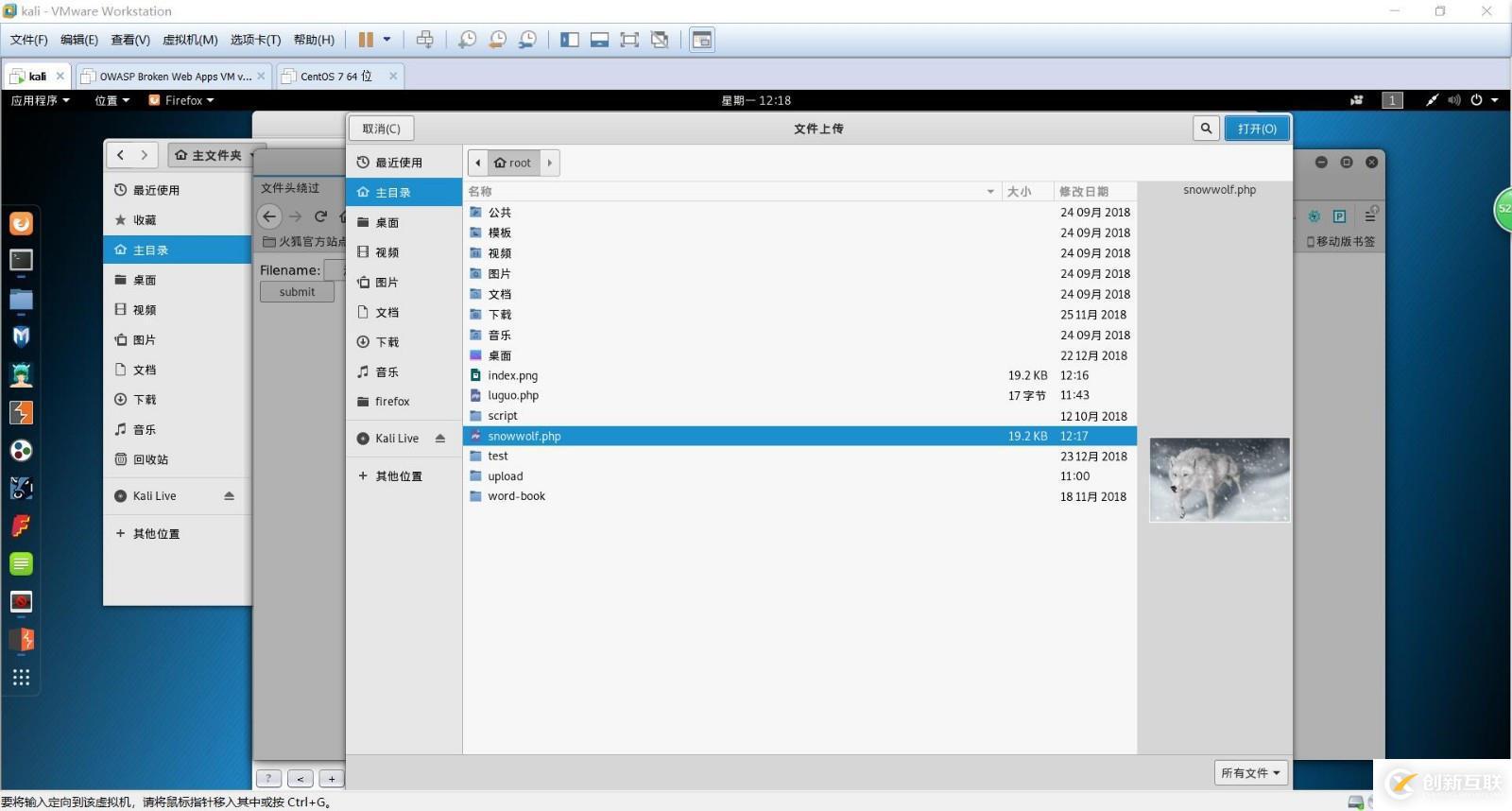Click the Firefox page back arrow

(x=269, y=216)
